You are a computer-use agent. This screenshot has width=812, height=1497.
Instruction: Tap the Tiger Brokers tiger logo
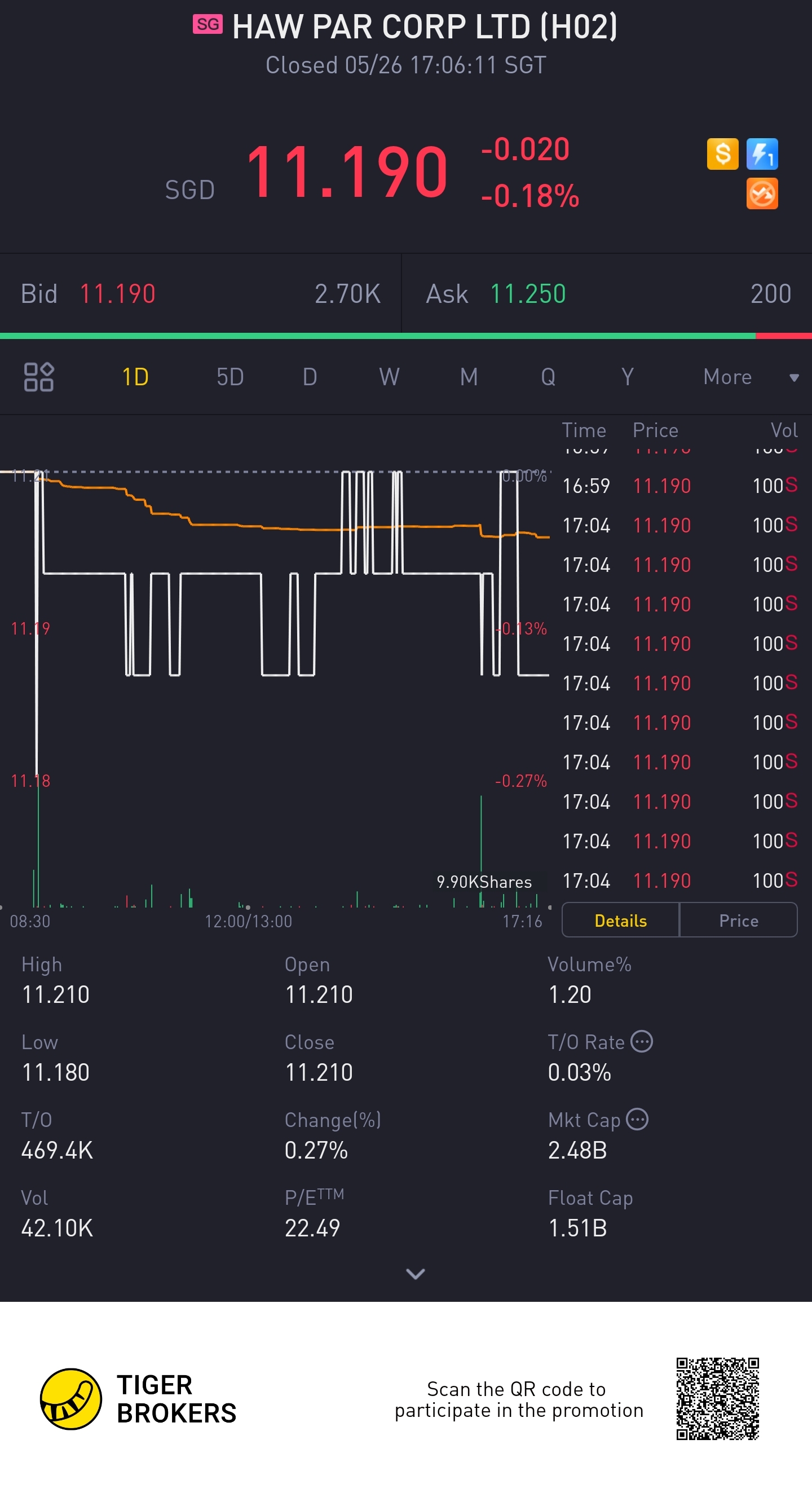point(71,1399)
